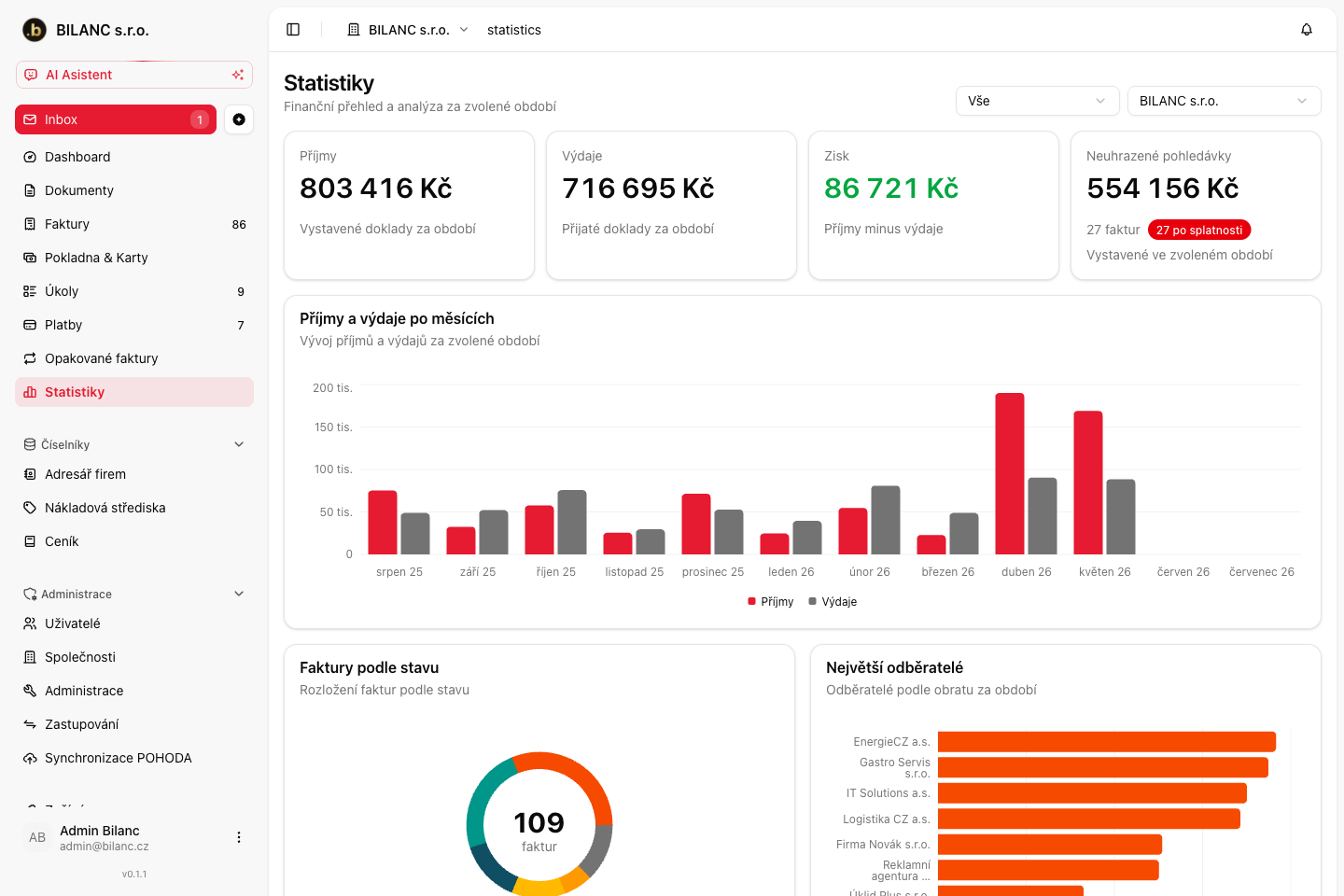Open the Inbox with 1 unread
Screen dimensions: 1344x896
pos(116,119)
